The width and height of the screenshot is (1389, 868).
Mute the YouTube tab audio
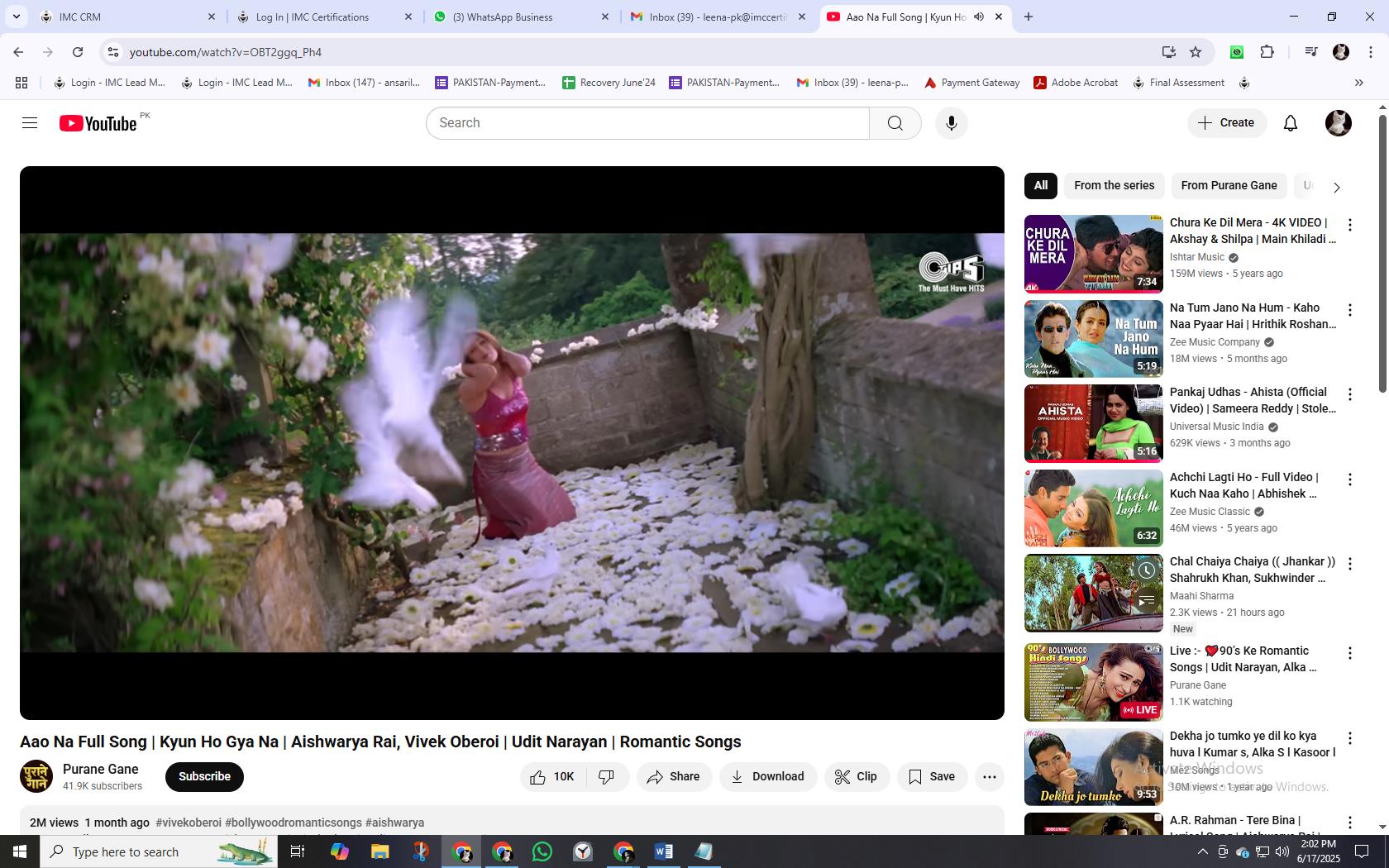click(x=979, y=17)
